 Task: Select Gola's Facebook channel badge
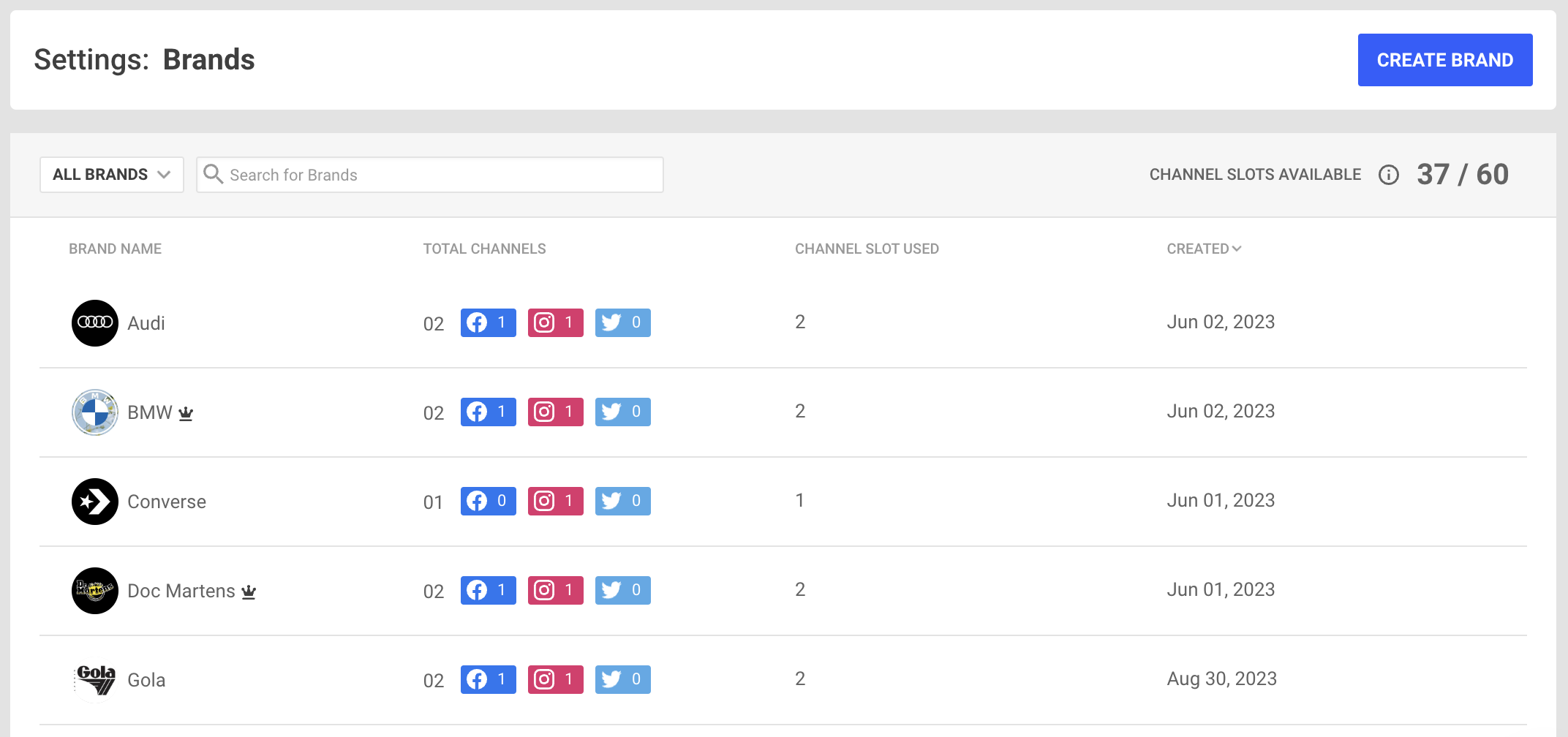[x=489, y=679]
